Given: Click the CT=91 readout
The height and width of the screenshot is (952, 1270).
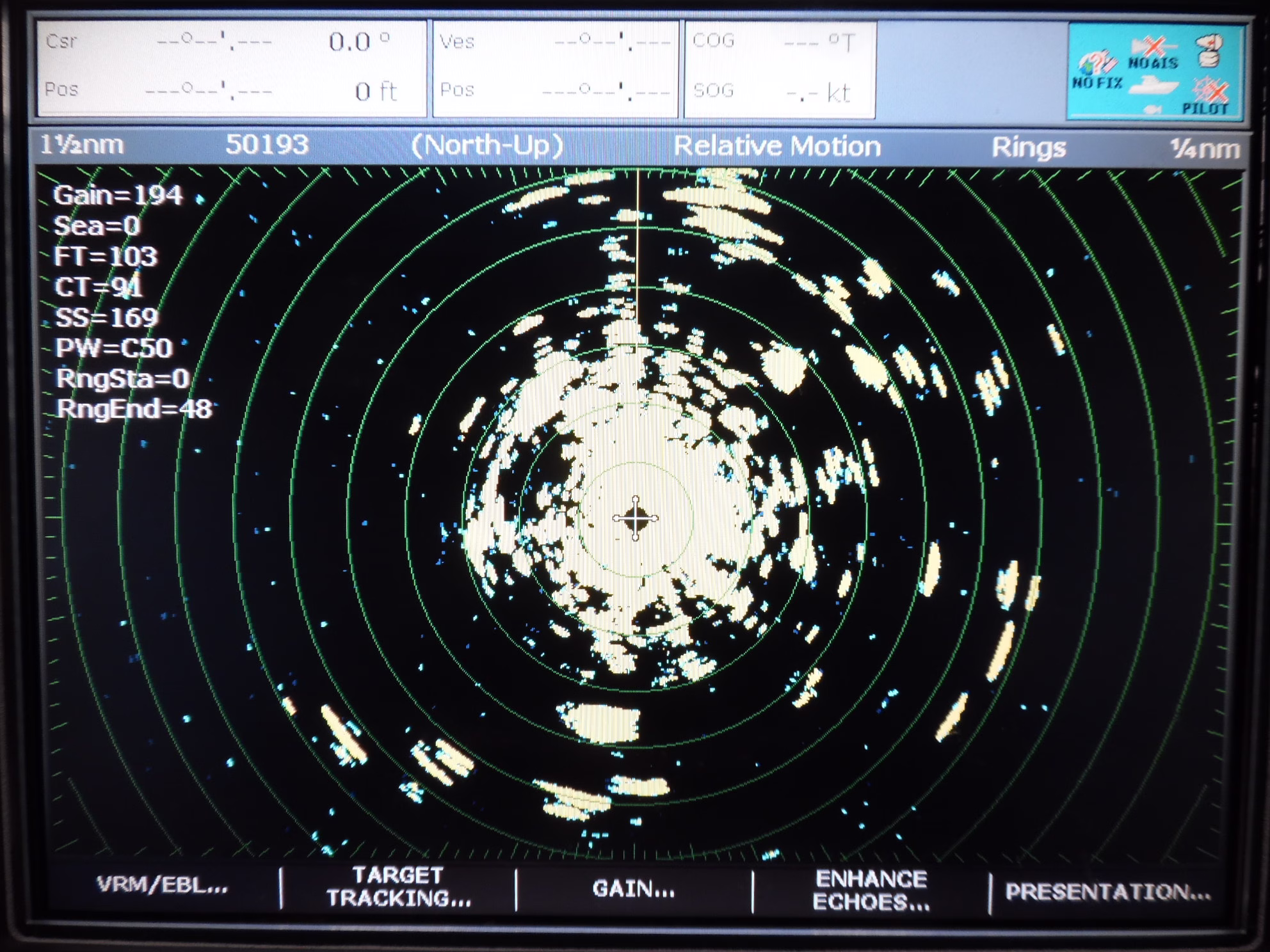Looking at the screenshot, I should tap(98, 287).
